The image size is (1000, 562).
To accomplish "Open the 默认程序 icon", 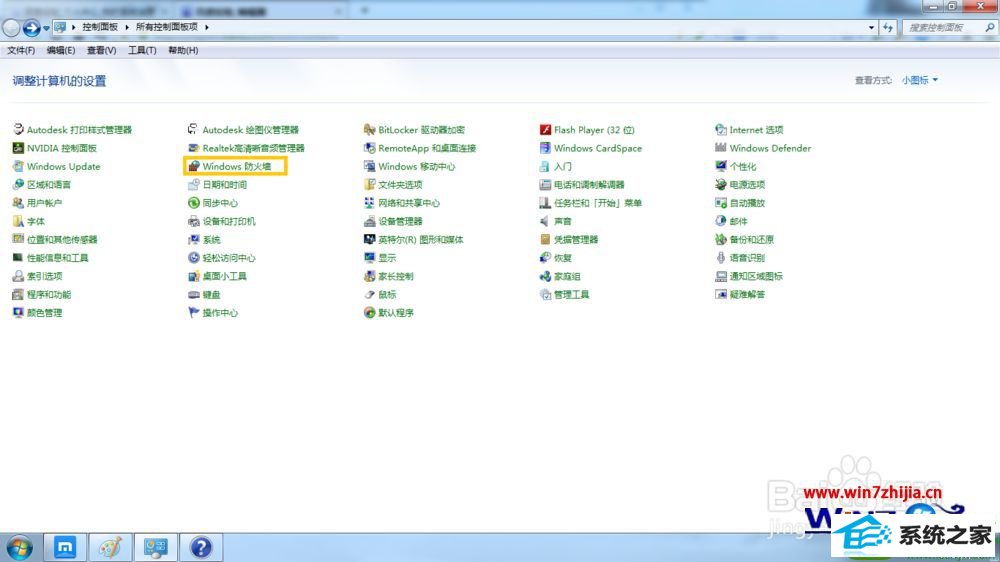I will 369,313.
